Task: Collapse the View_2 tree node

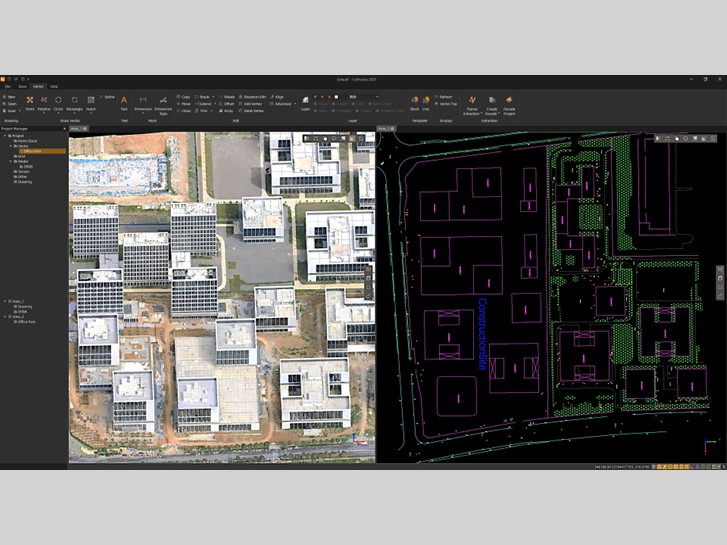Action: 5,317
